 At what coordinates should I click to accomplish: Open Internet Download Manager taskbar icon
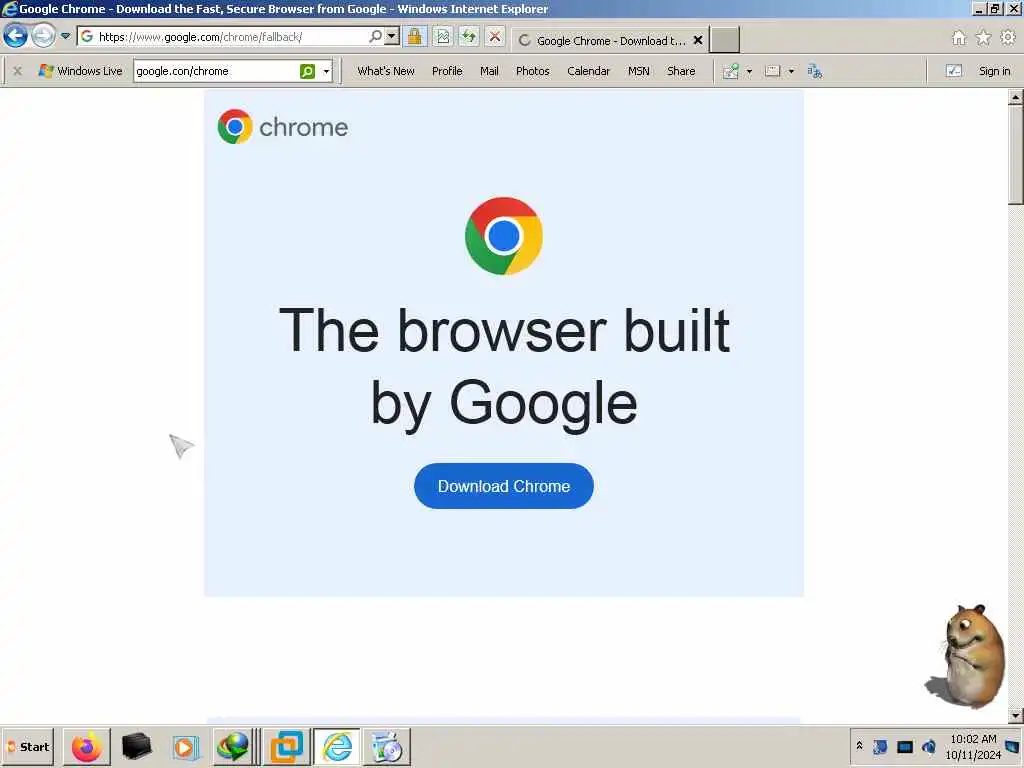click(233, 747)
